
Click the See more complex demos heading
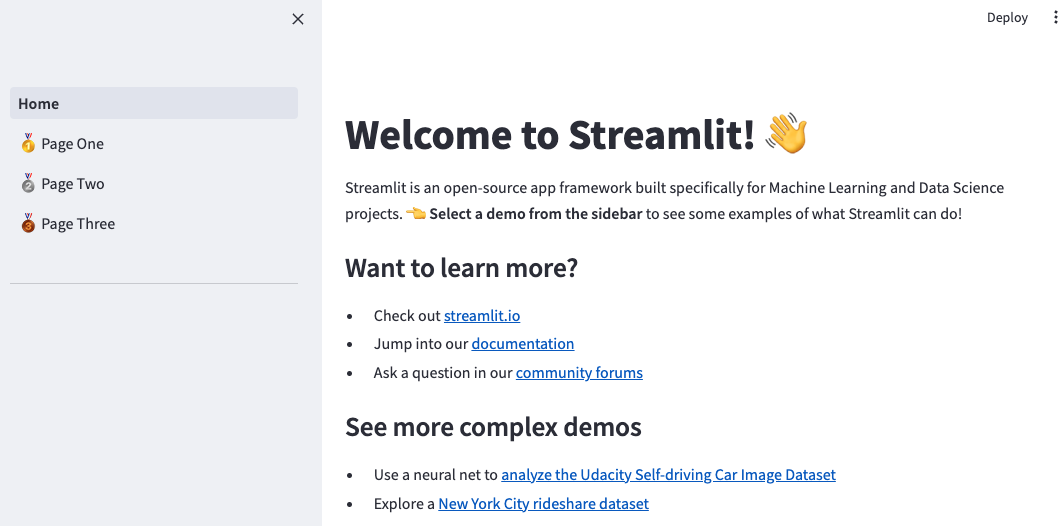click(493, 427)
